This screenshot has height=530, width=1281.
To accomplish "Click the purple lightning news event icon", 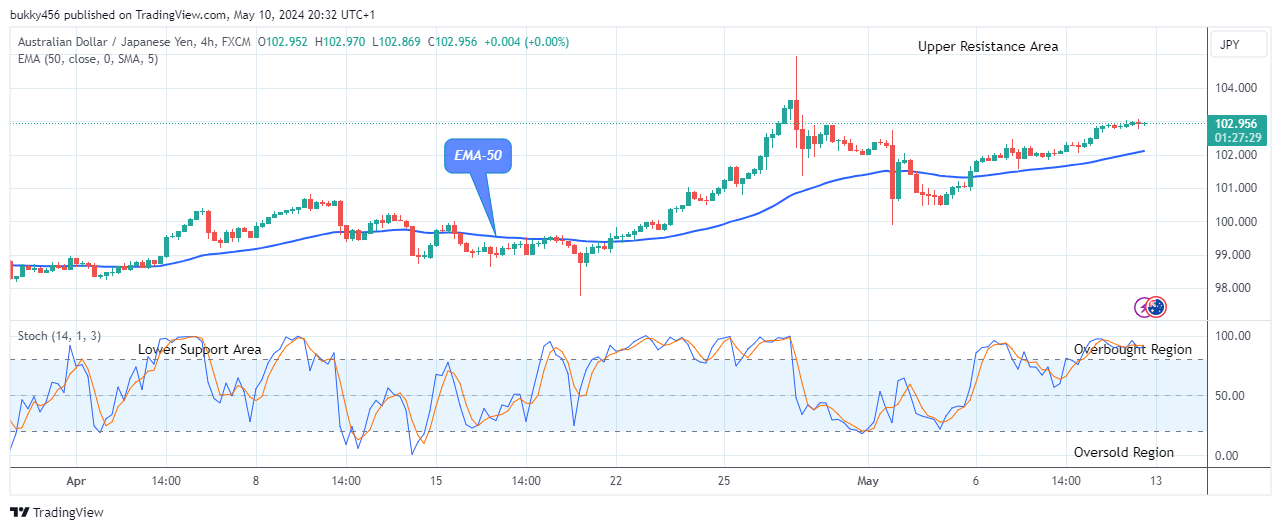I will [x=1143, y=307].
